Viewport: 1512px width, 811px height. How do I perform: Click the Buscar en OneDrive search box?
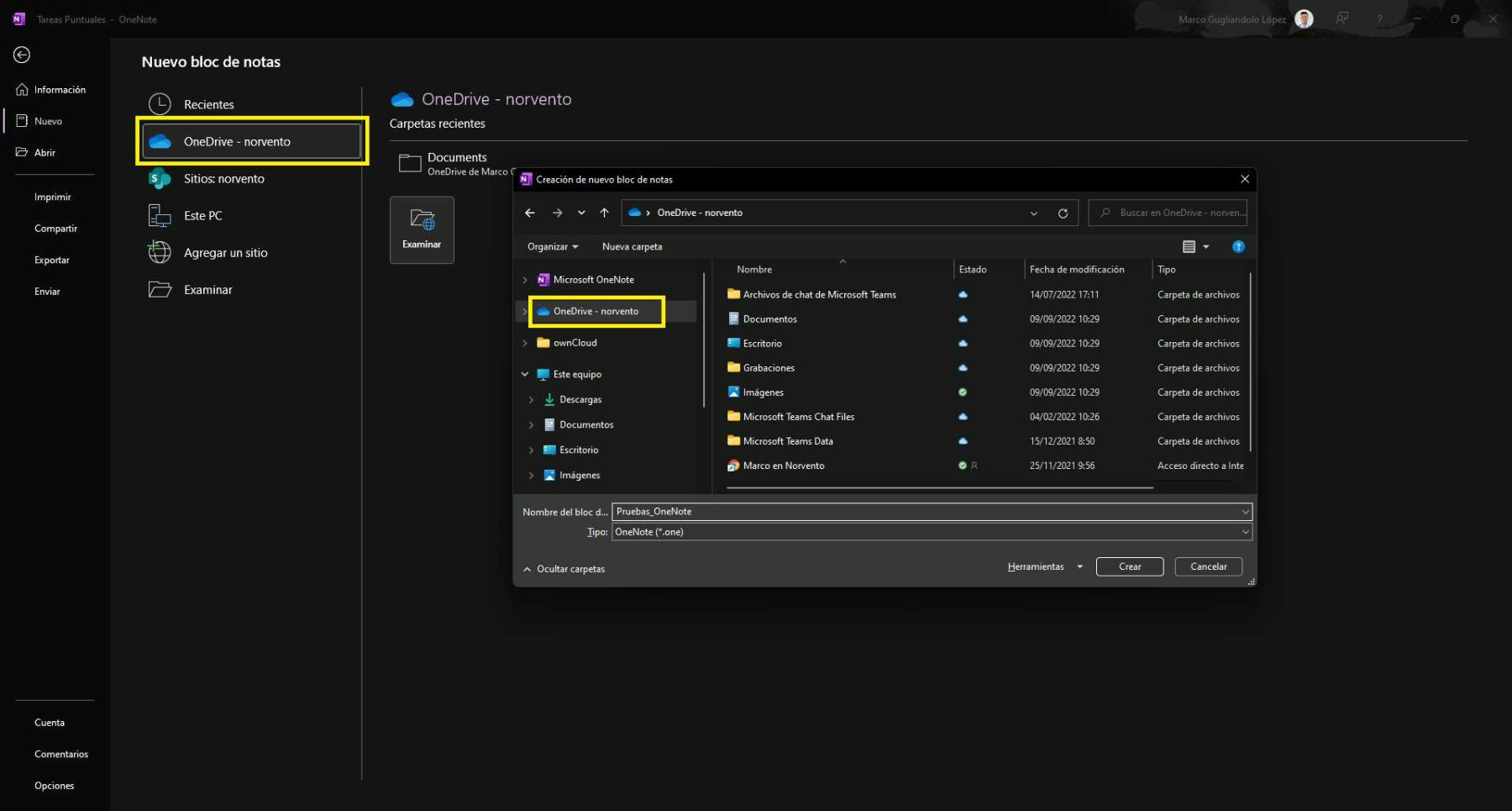pyautogui.click(x=1168, y=213)
